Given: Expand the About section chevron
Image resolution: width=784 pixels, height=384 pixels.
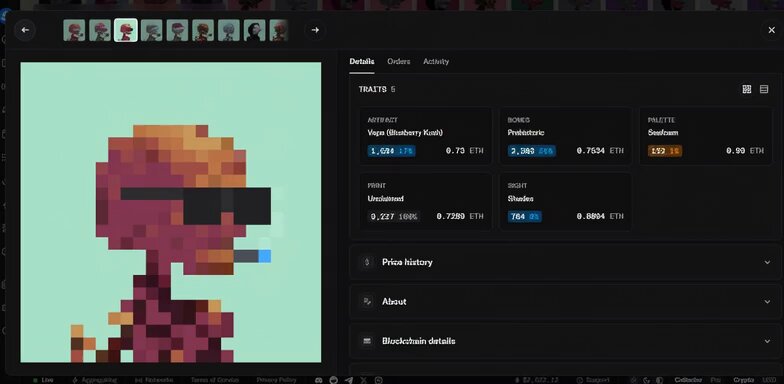Looking at the screenshot, I should point(767,302).
